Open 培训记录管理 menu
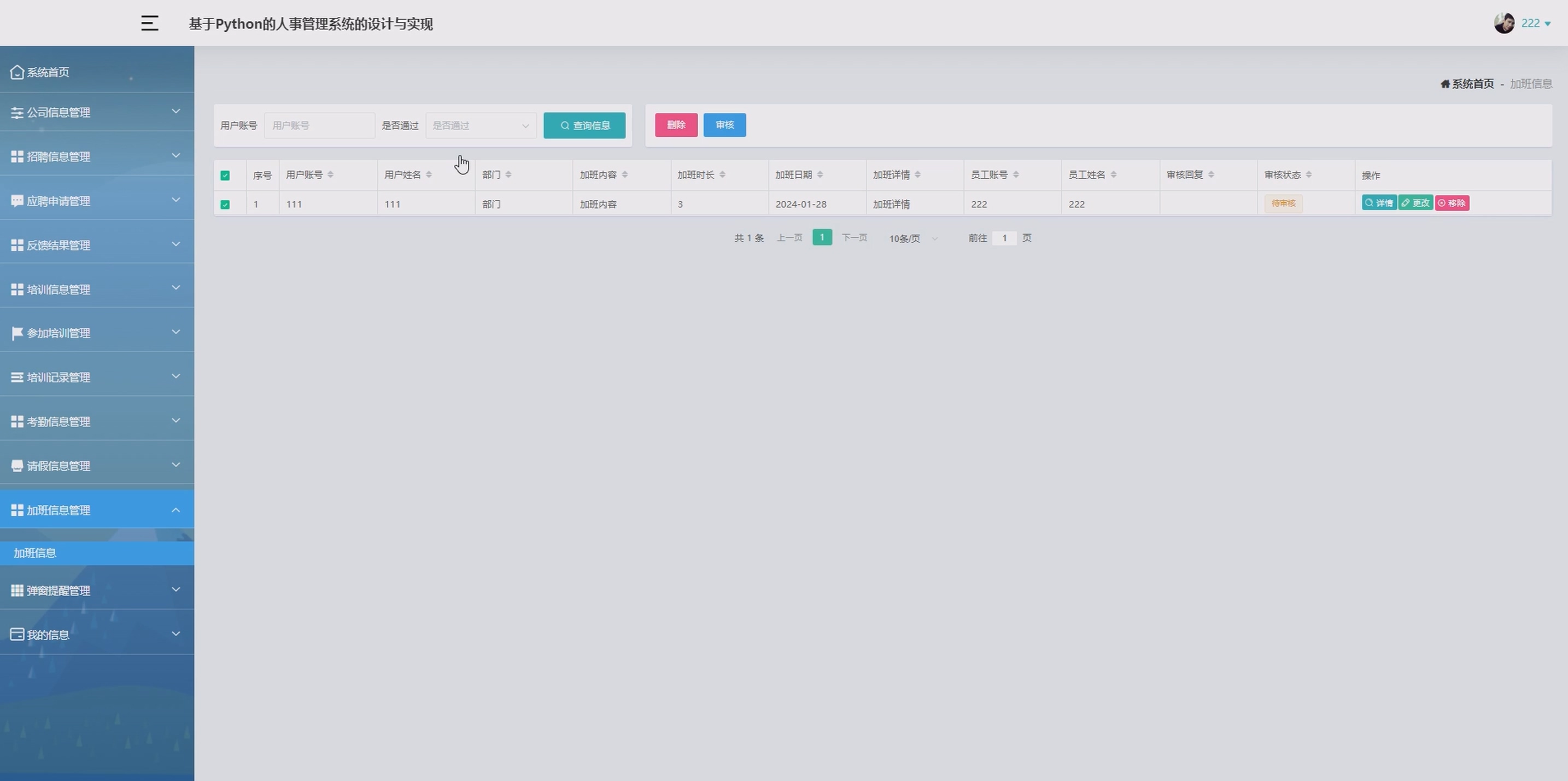The image size is (1568, 781). click(x=97, y=377)
